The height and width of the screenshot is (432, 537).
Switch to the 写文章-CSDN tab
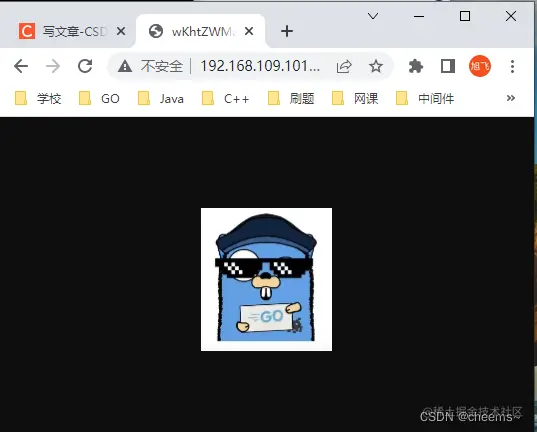pyautogui.click(x=73, y=32)
